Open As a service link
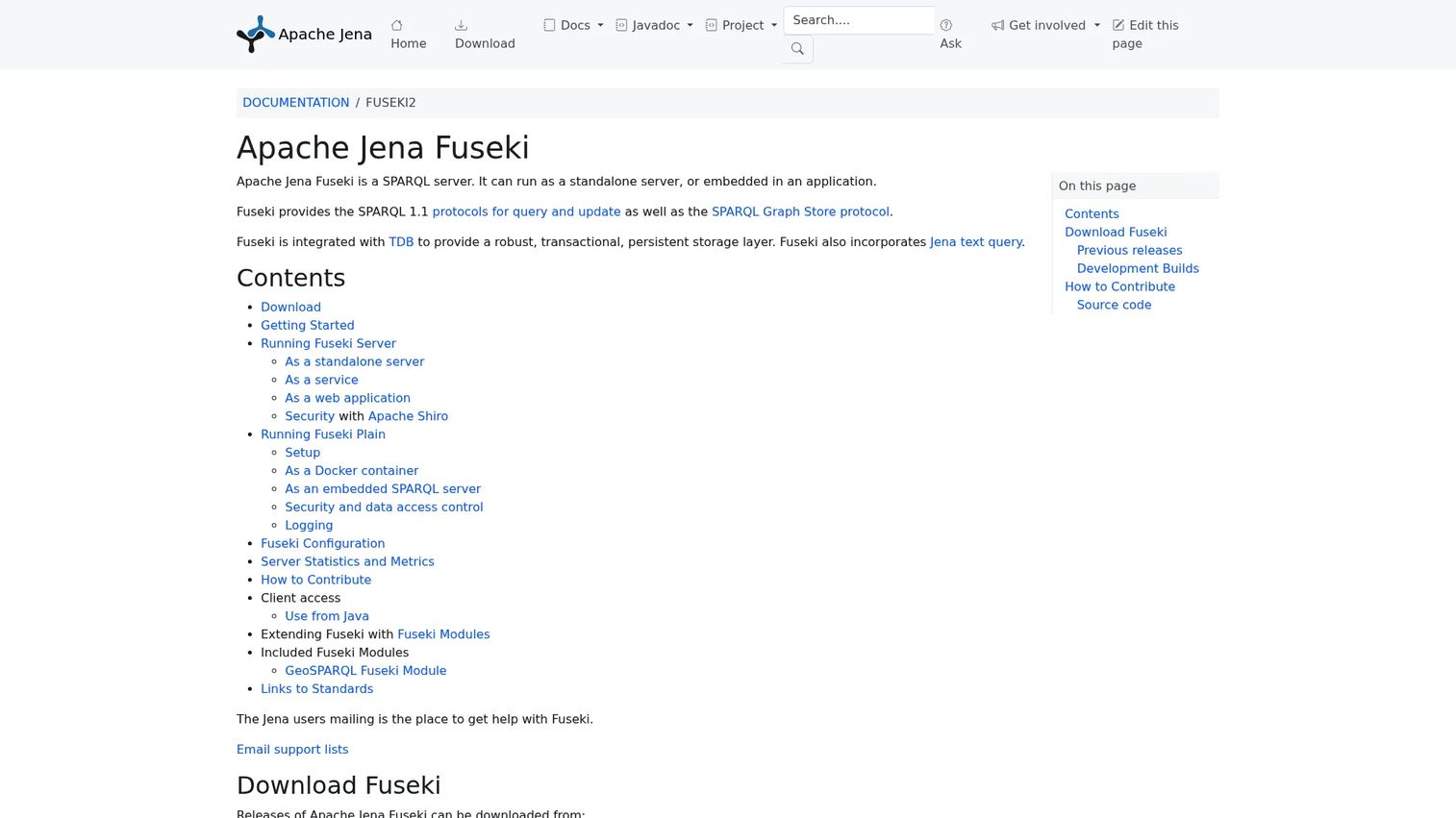 321,380
